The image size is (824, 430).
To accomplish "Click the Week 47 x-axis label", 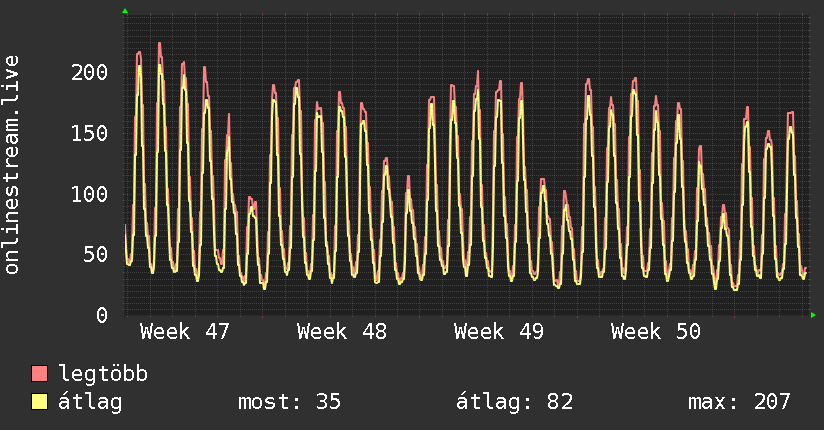I will coord(185,332).
